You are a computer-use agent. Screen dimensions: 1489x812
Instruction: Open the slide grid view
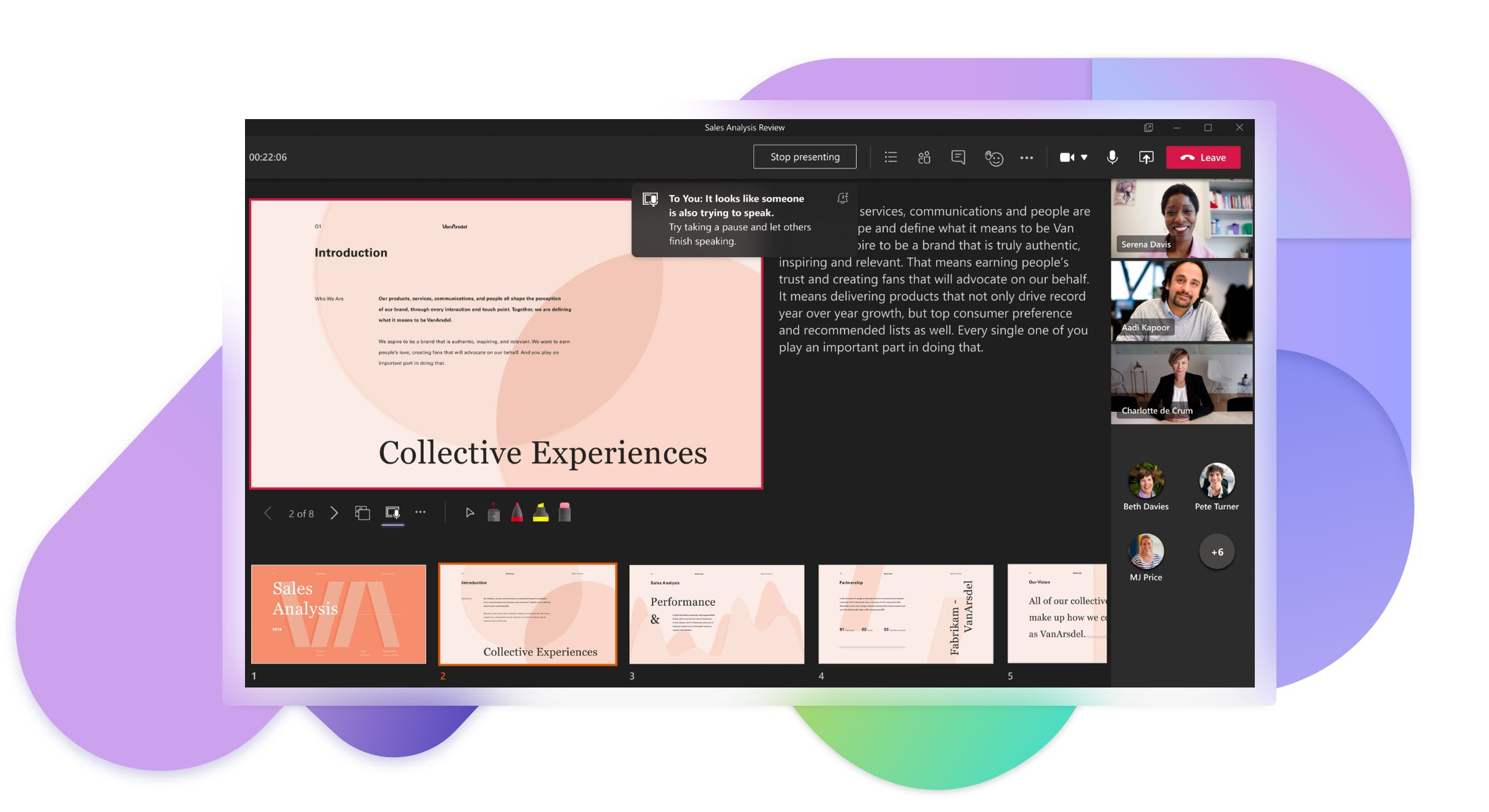click(x=363, y=512)
